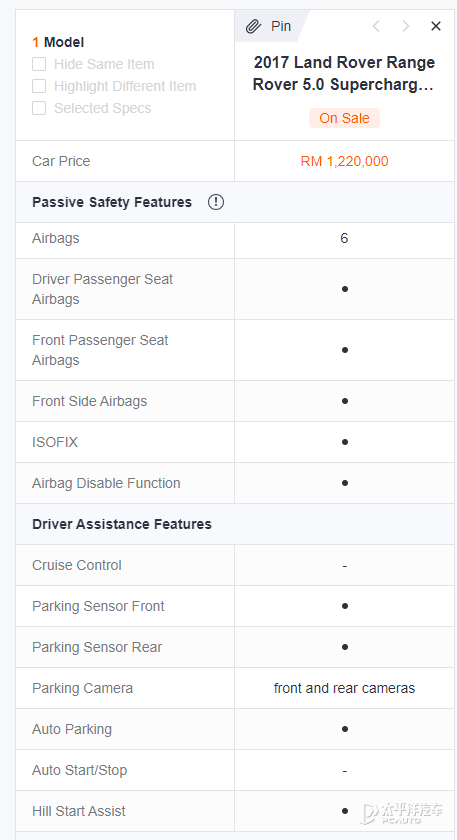Select the Parking Camera row value
This screenshot has height=840, width=457.
coord(344,688)
